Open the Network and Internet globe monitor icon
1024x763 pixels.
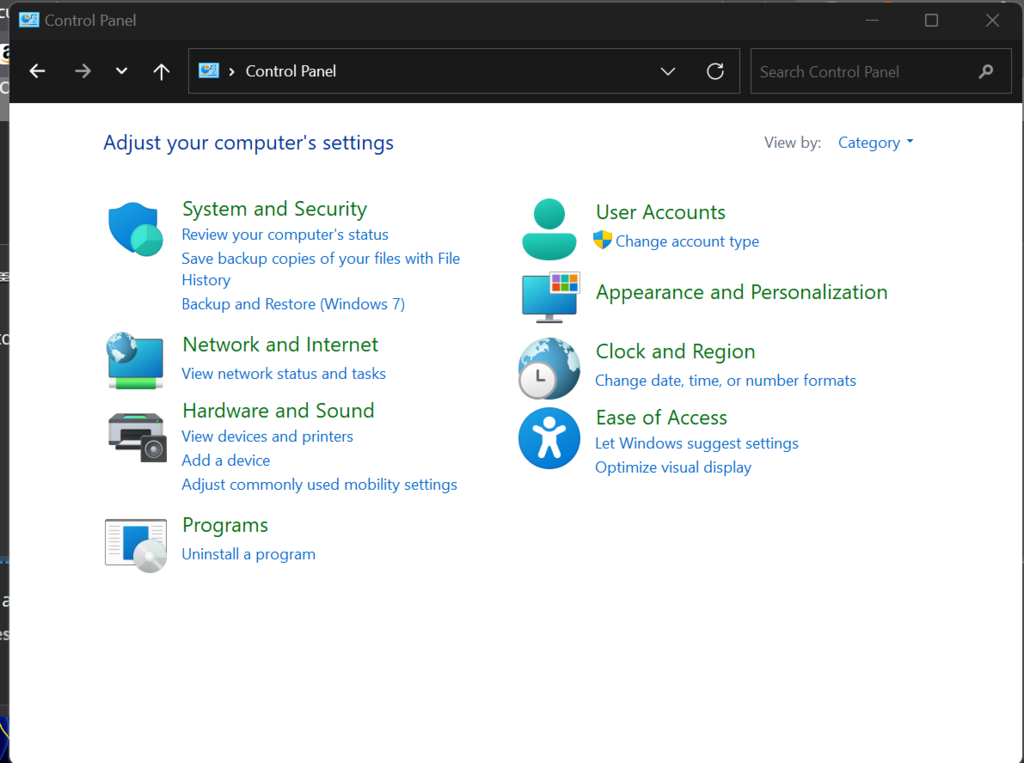[x=135, y=361]
